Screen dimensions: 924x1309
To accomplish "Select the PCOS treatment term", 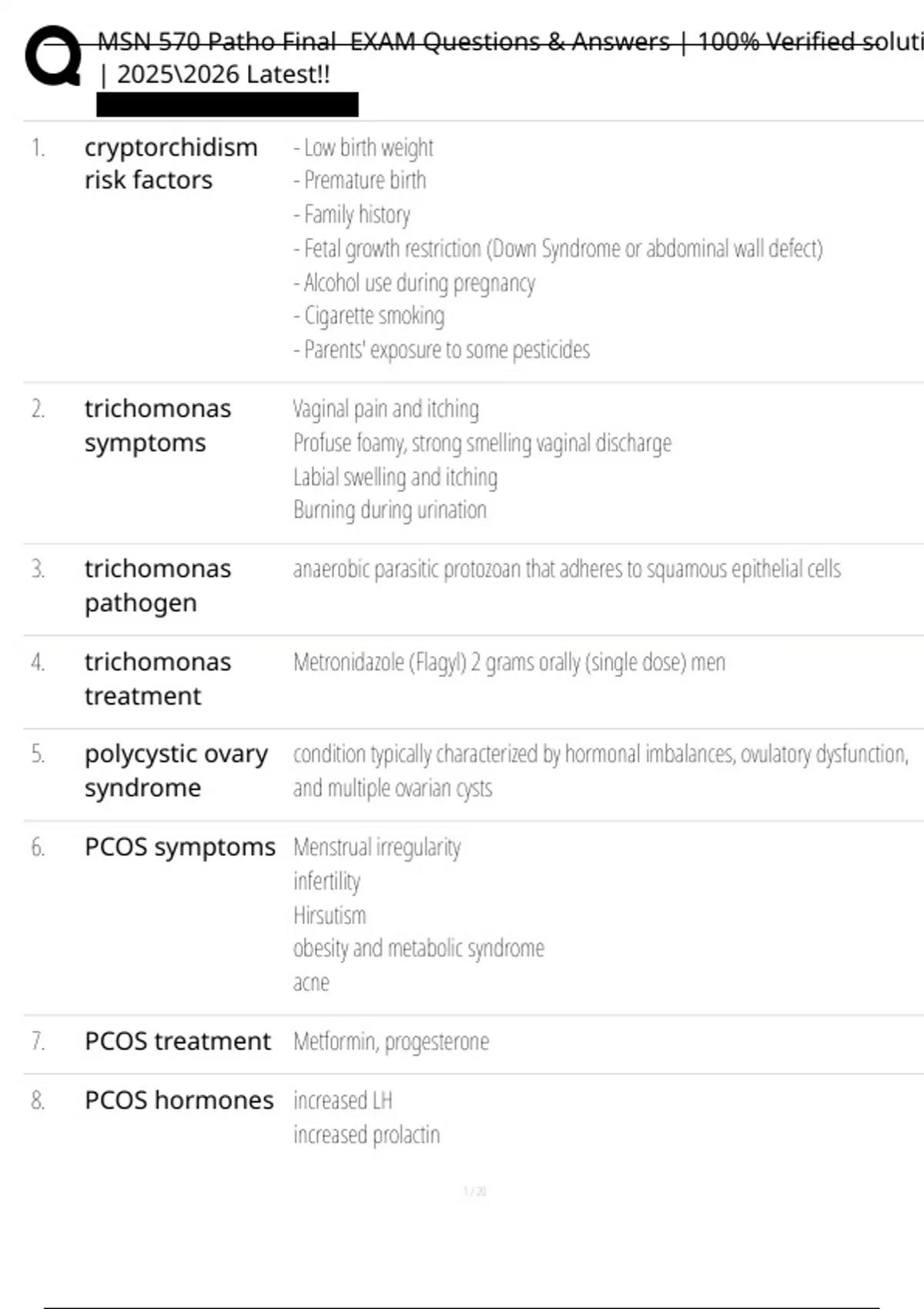I will coord(178,1041).
